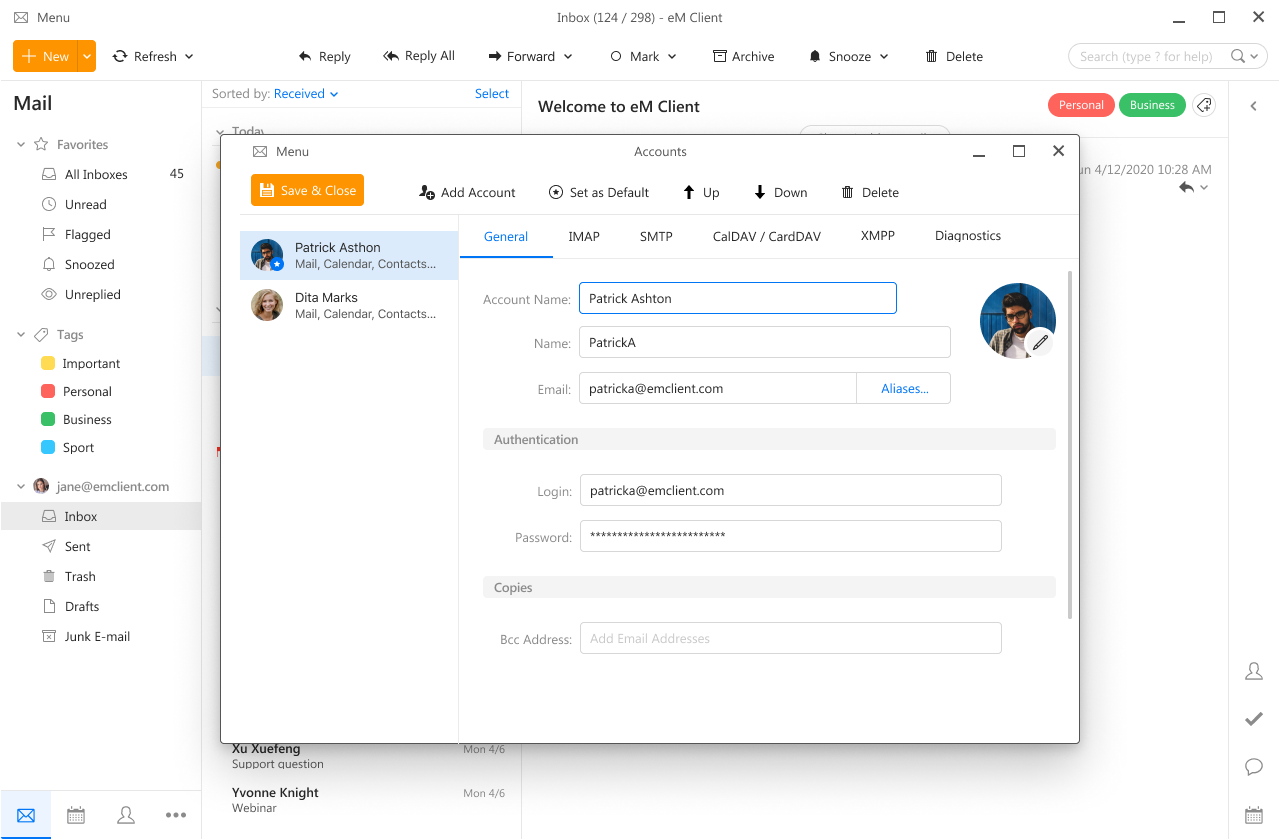Move account Down in list
This screenshot has height=840, width=1280.
pyautogui.click(x=780, y=192)
